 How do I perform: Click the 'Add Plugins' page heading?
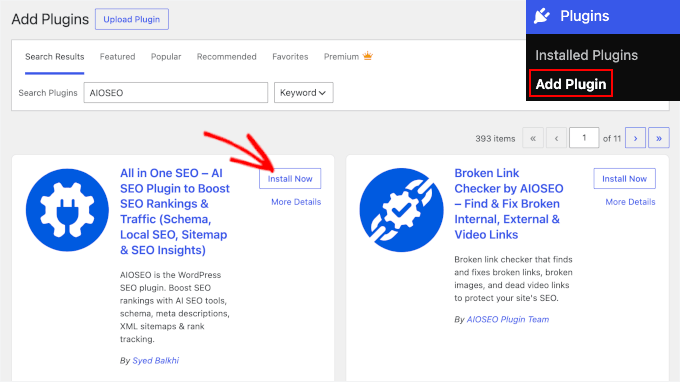click(50, 20)
